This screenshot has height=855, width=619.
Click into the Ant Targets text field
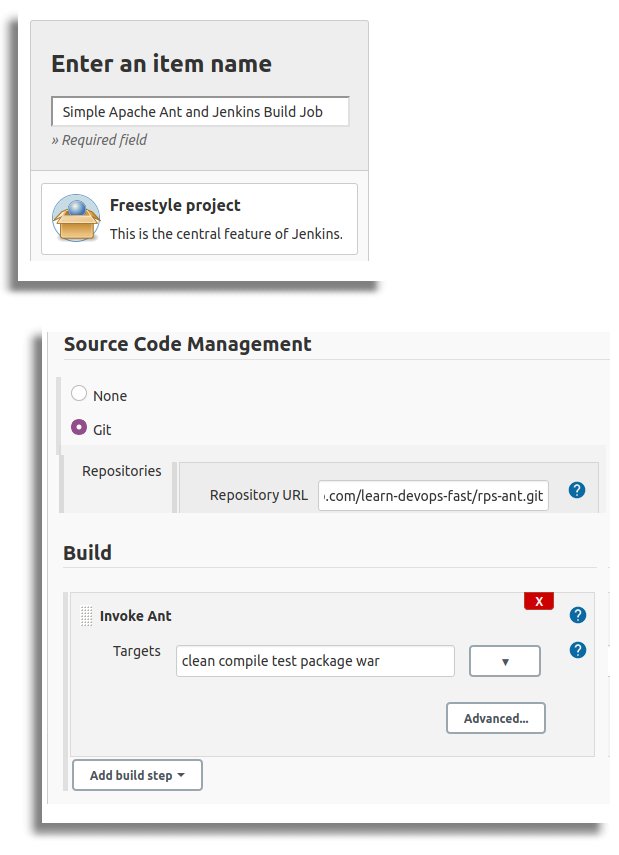click(315, 661)
